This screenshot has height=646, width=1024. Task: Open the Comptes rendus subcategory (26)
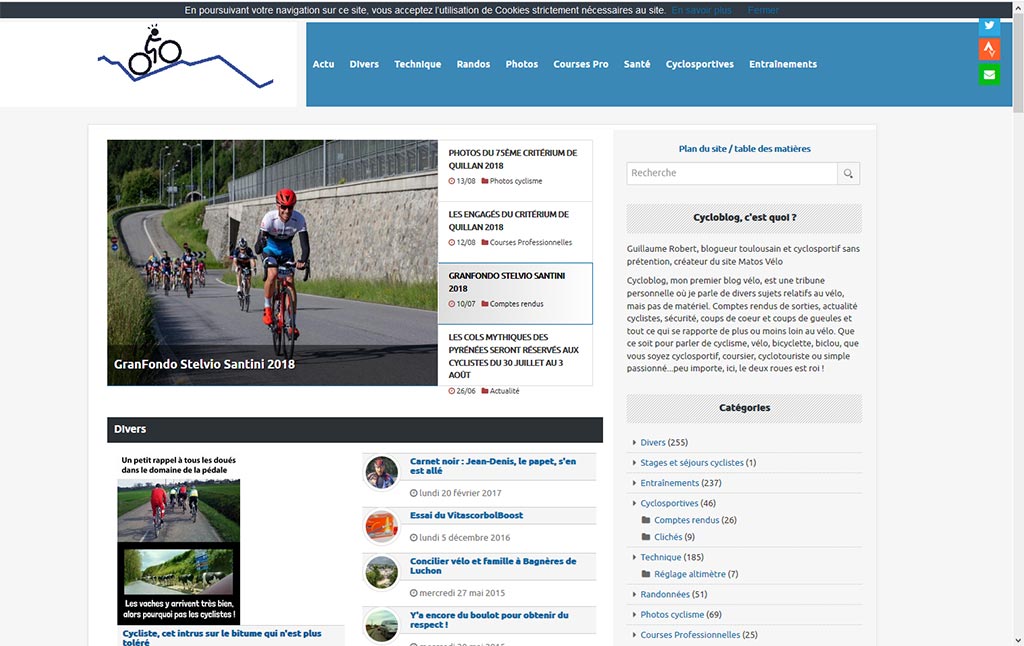(x=686, y=520)
